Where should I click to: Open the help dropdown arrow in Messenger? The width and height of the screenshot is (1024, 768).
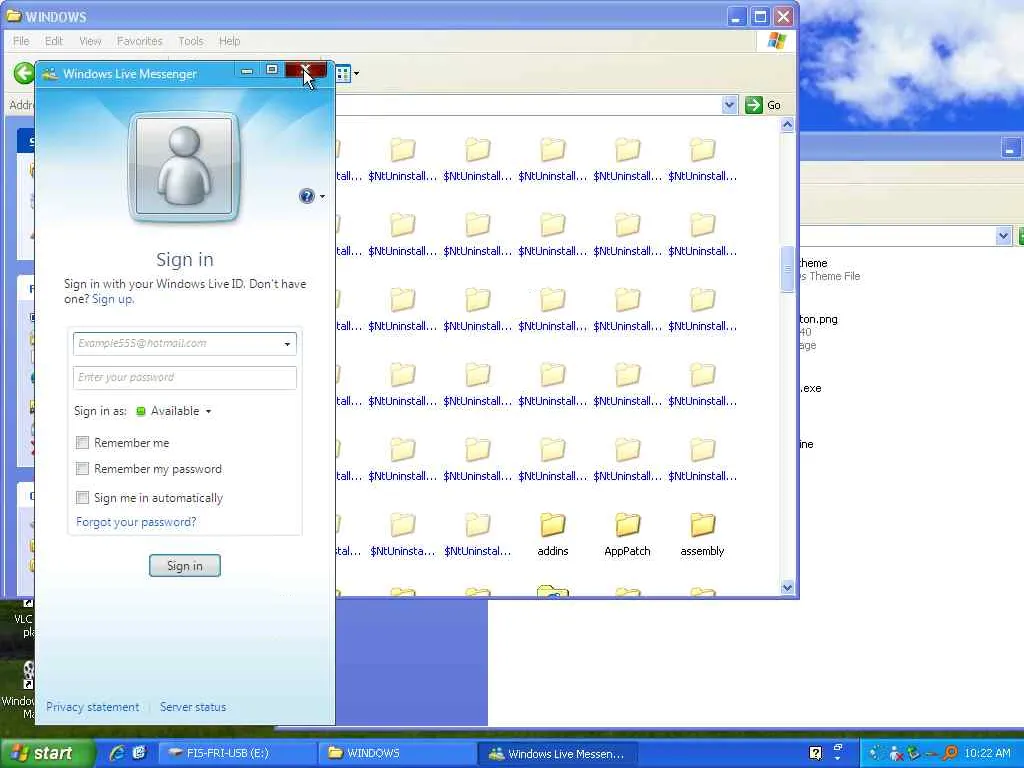322,197
